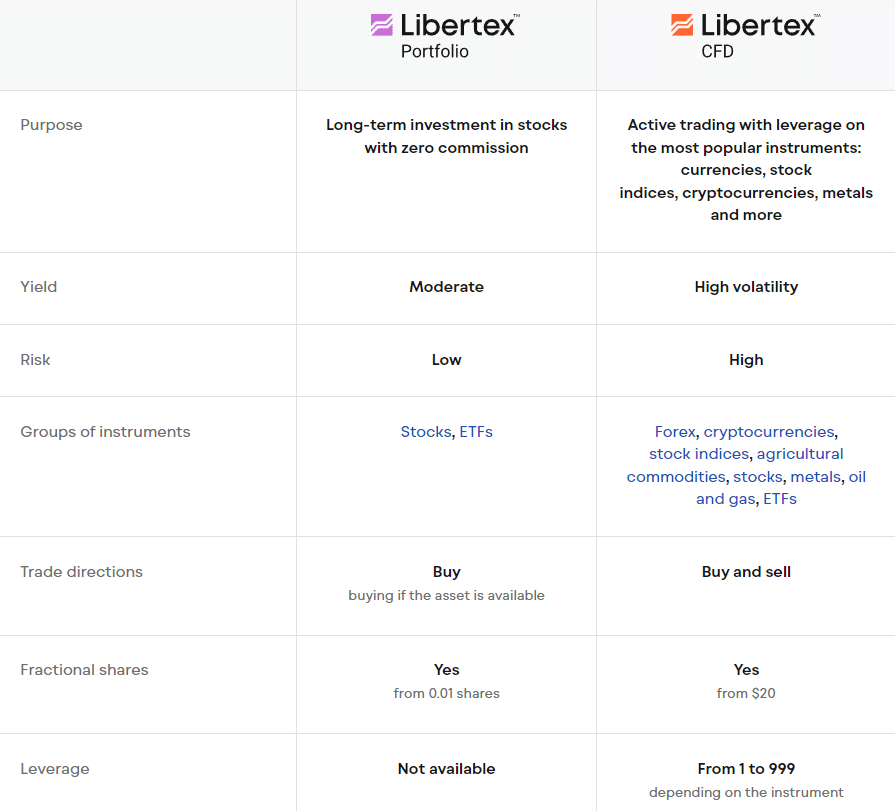895x811 pixels.
Task: Select the Leverage row label
Action: pyautogui.click(x=55, y=769)
